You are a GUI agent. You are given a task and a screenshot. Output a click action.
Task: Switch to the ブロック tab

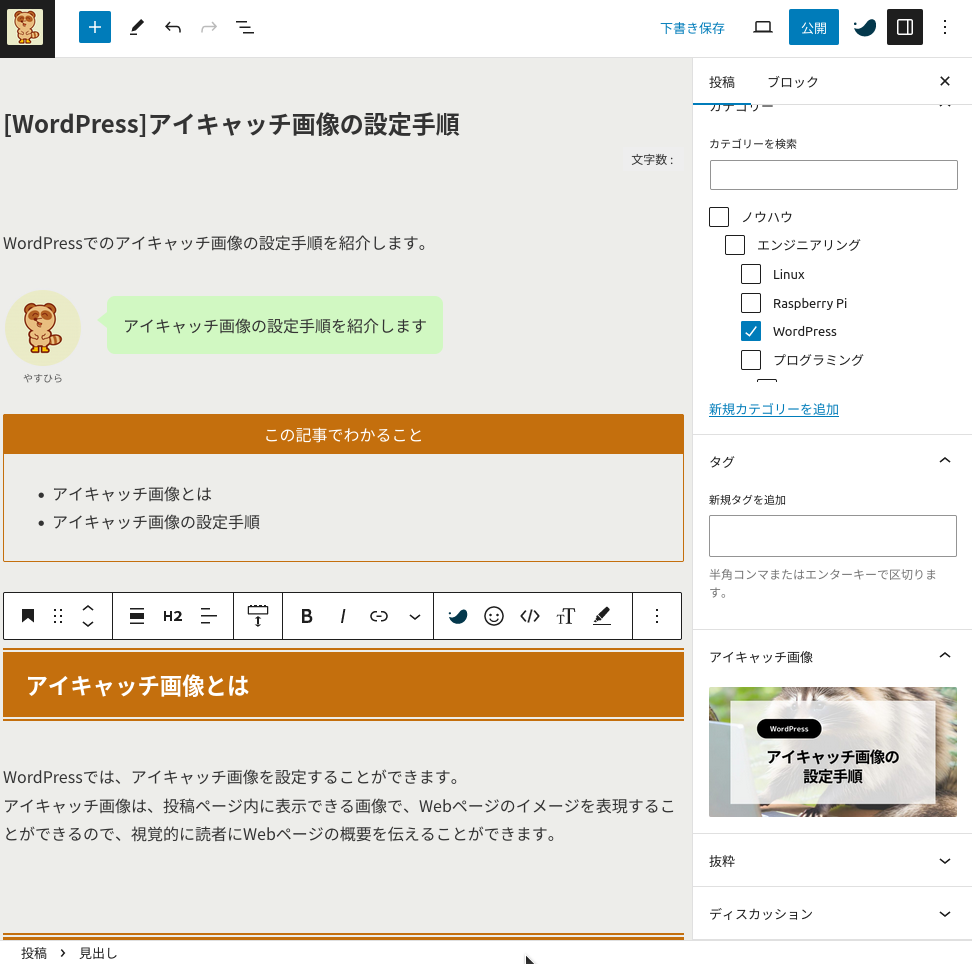tap(793, 82)
